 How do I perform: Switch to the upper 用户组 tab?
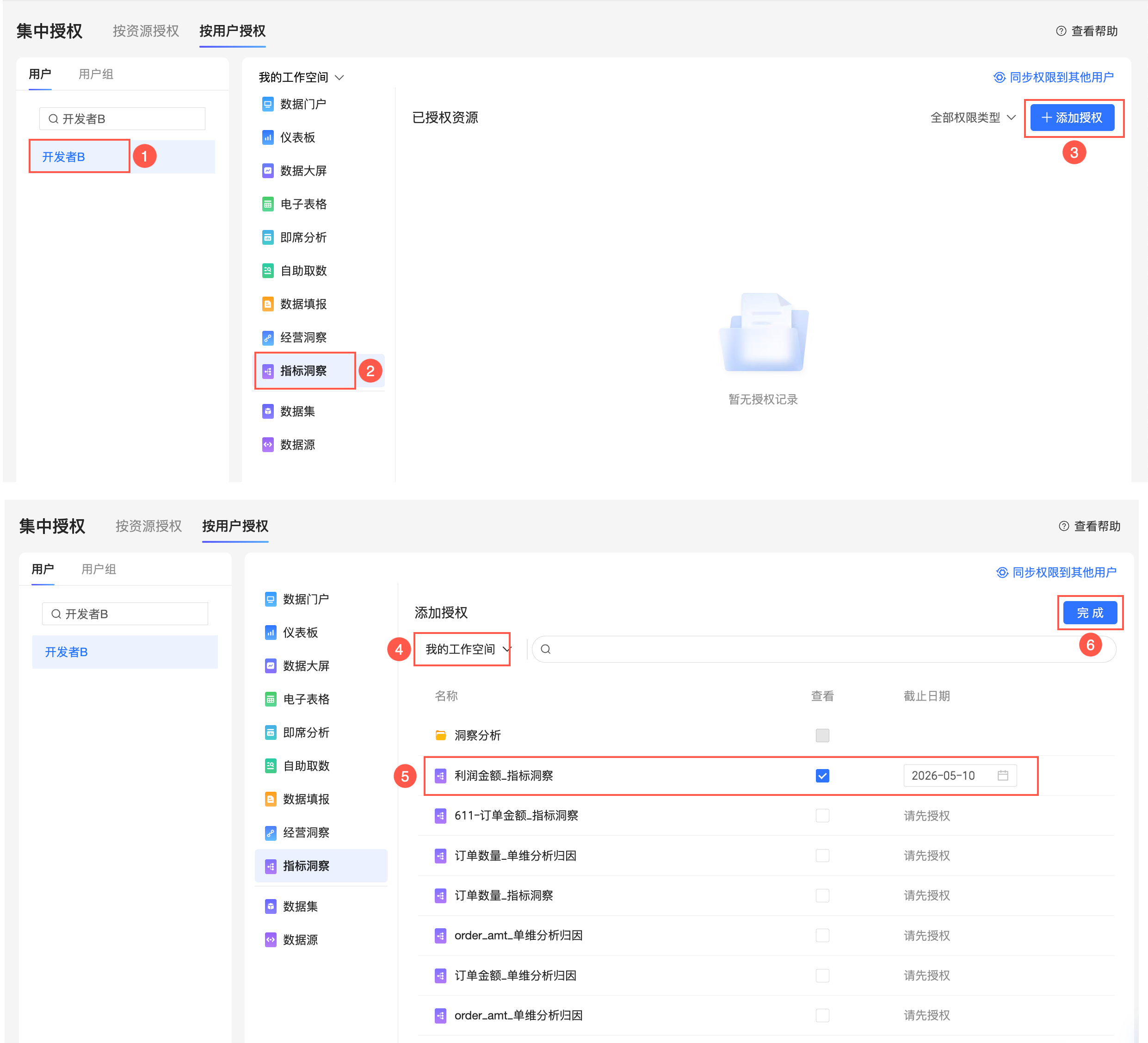[x=96, y=74]
